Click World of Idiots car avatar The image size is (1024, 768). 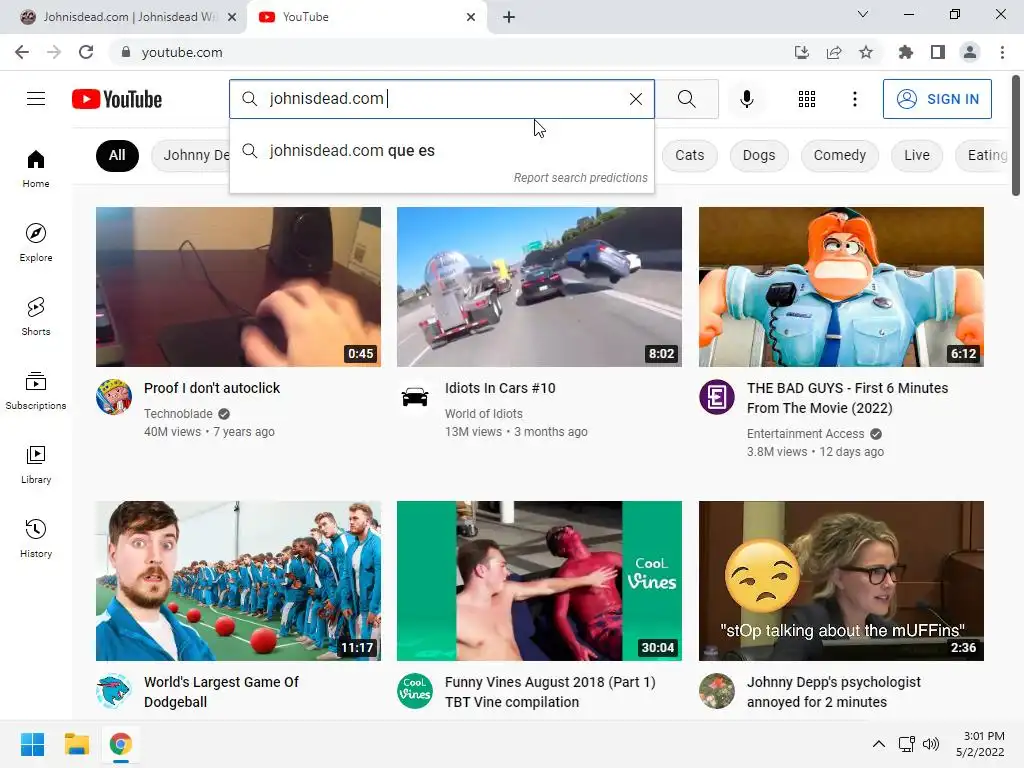coord(415,396)
